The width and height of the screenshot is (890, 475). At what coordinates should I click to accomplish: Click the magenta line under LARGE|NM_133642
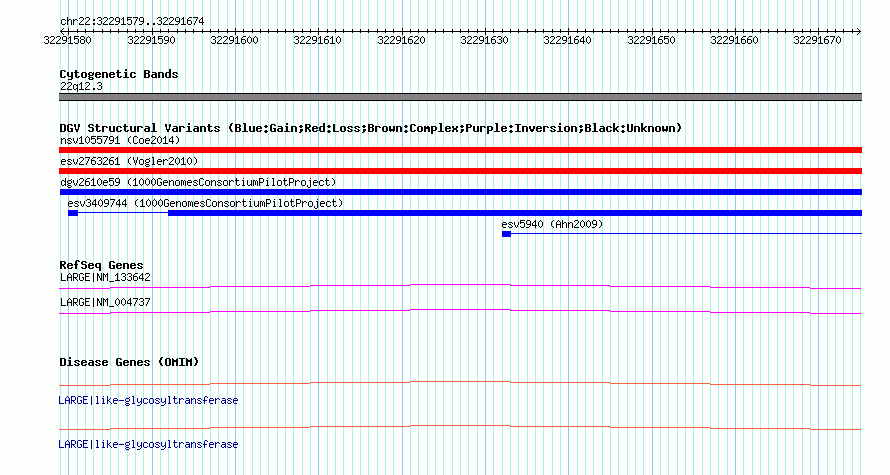click(460, 286)
